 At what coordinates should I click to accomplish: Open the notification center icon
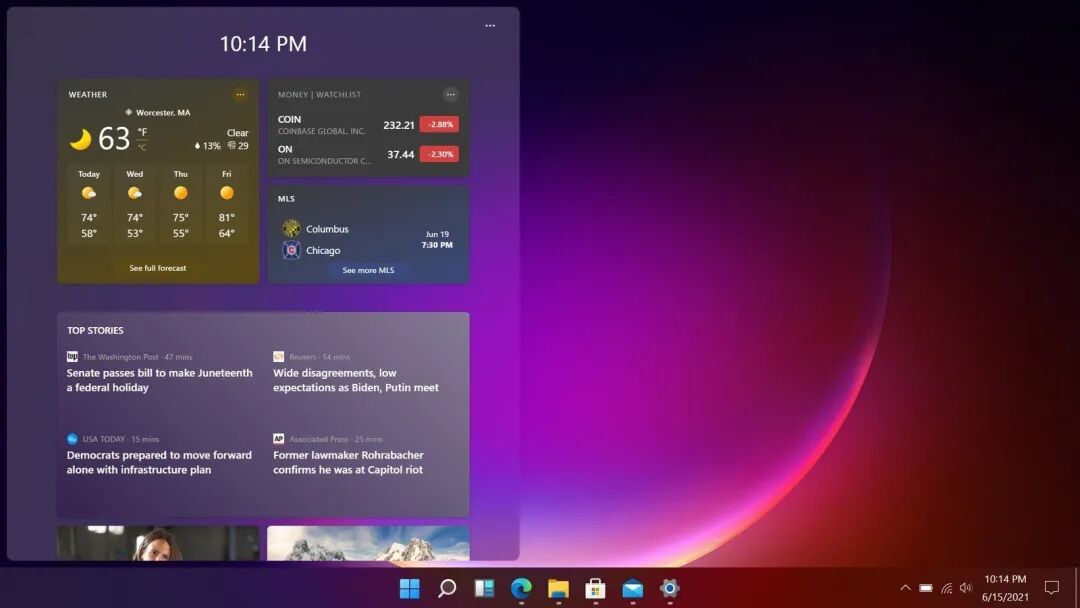tap(1052, 587)
